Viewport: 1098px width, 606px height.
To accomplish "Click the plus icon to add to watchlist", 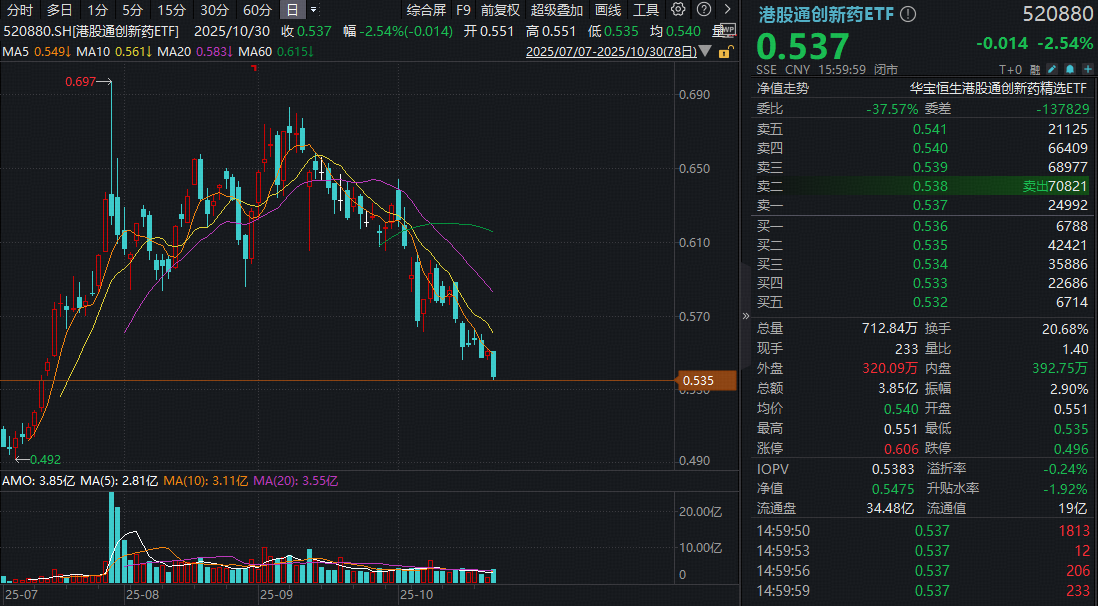I will (1088, 69).
